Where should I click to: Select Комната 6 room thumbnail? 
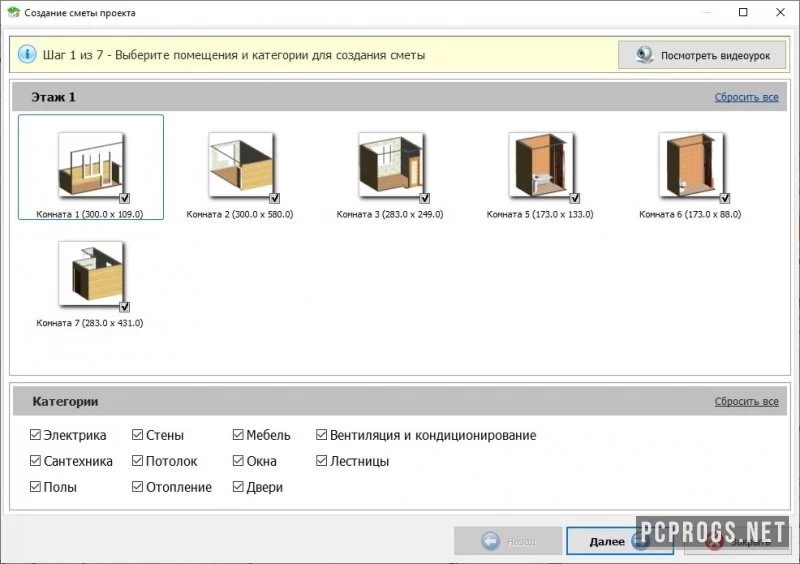coord(691,165)
